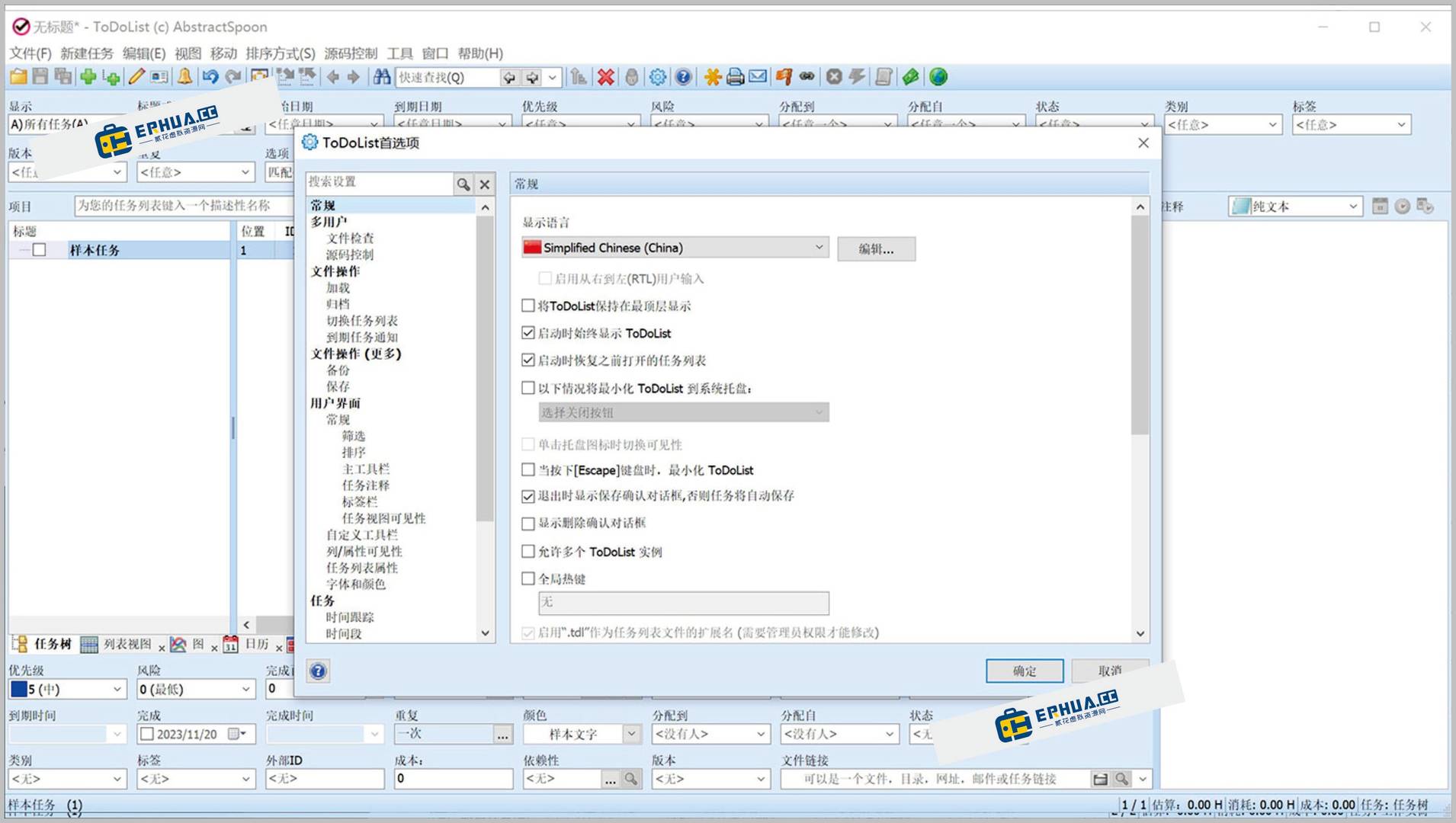Delete the selected task with the red X
This screenshot has height=823, width=1456.
point(605,77)
